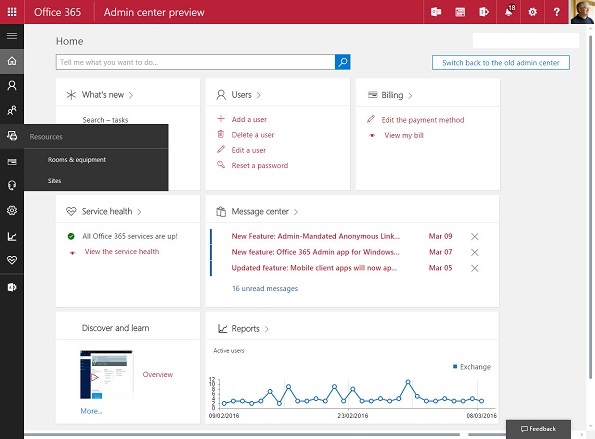
Task: Open the notifications bell icon
Action: 509,12
